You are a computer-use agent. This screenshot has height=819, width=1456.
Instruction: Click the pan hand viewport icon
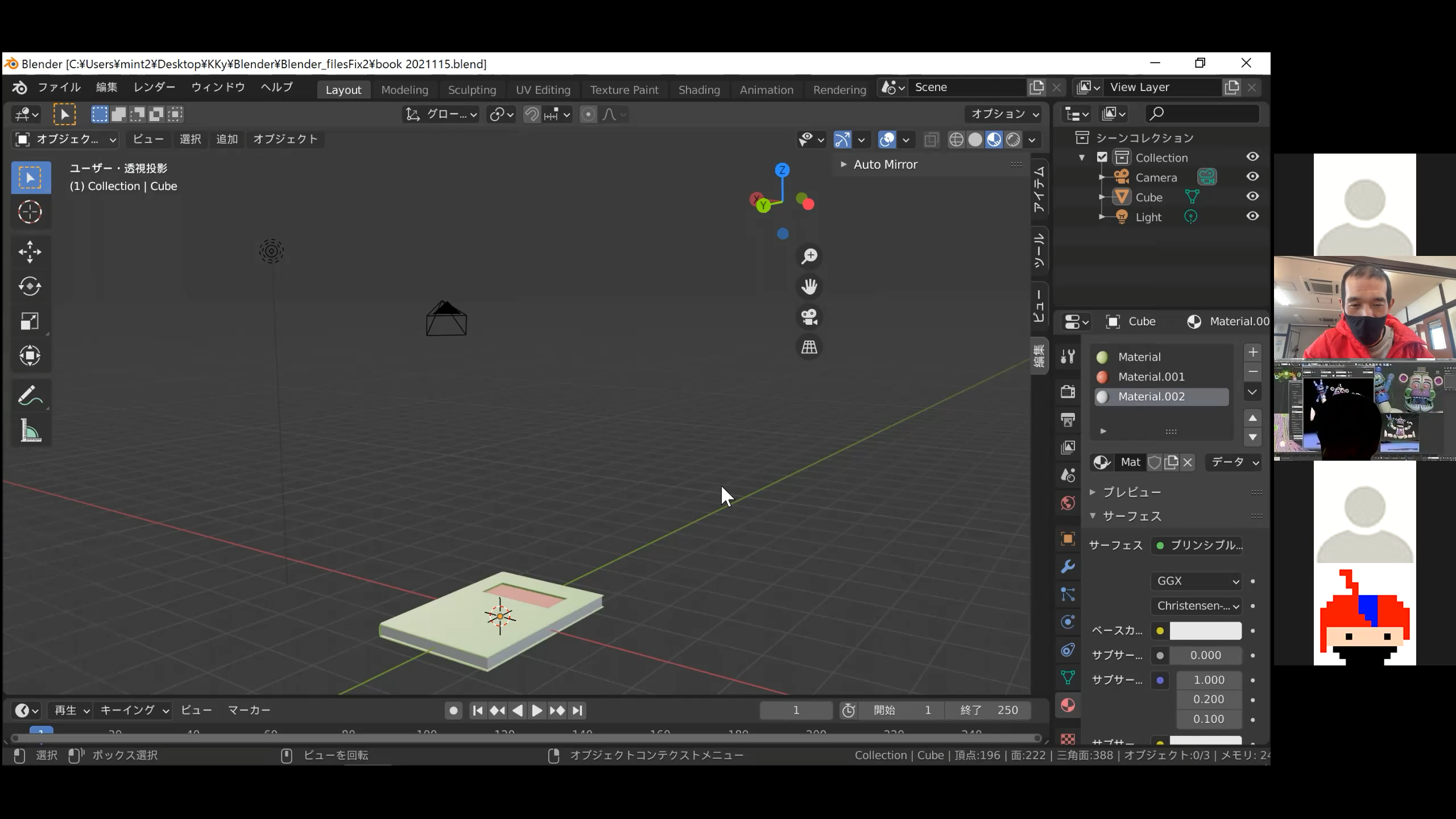click(x=809, y=287)
